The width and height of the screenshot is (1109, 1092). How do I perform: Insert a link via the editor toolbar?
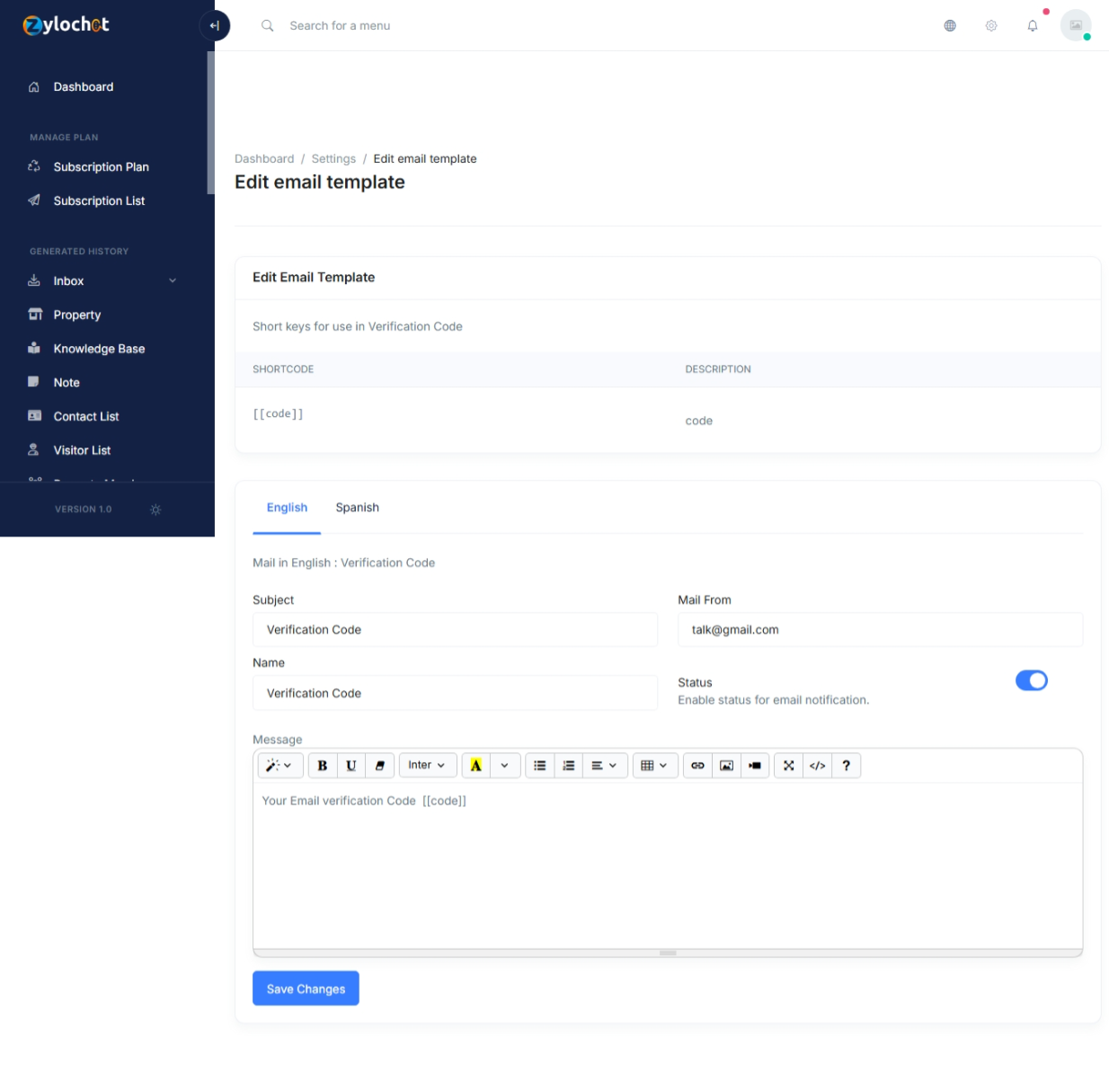[697, 766]
